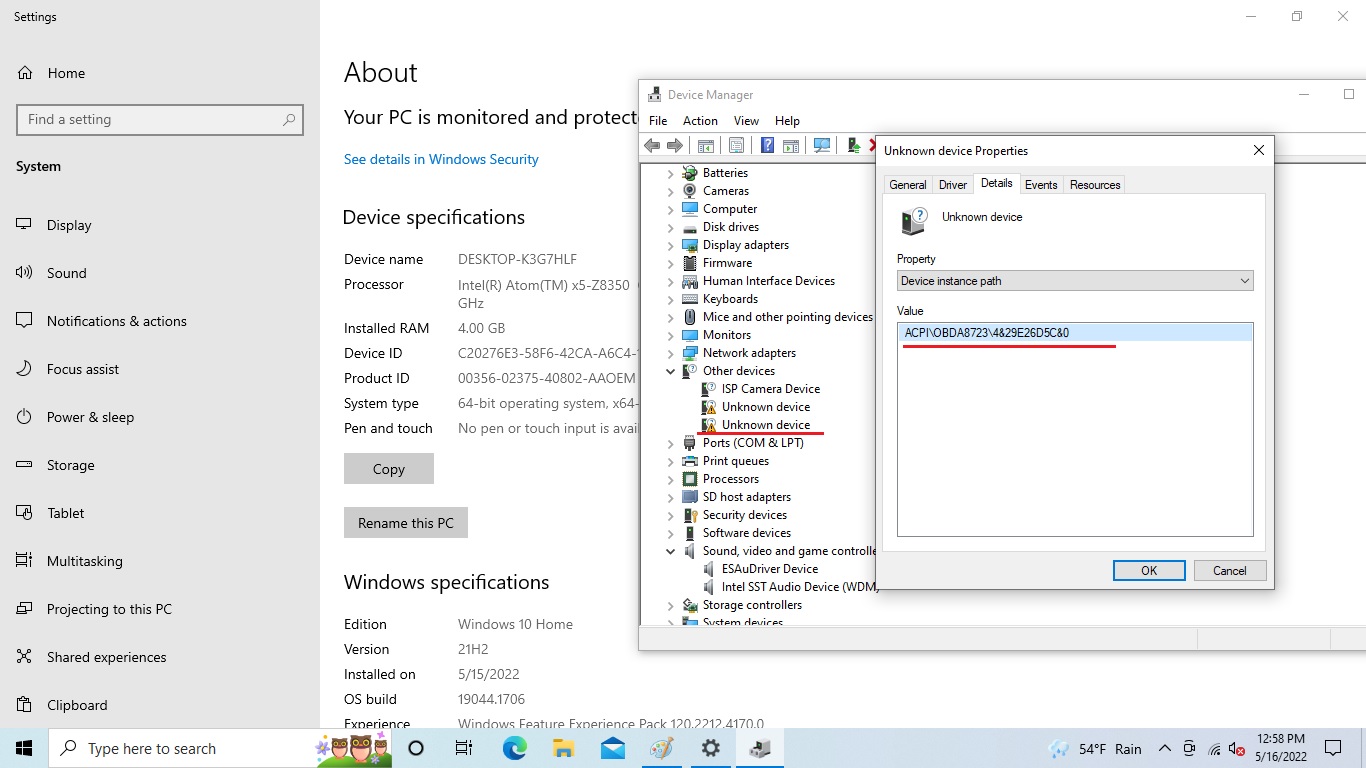Expand the Batteries category
Image resolution: width=1366 pixels, height=768 pixels.
click(x=671, y=173)
